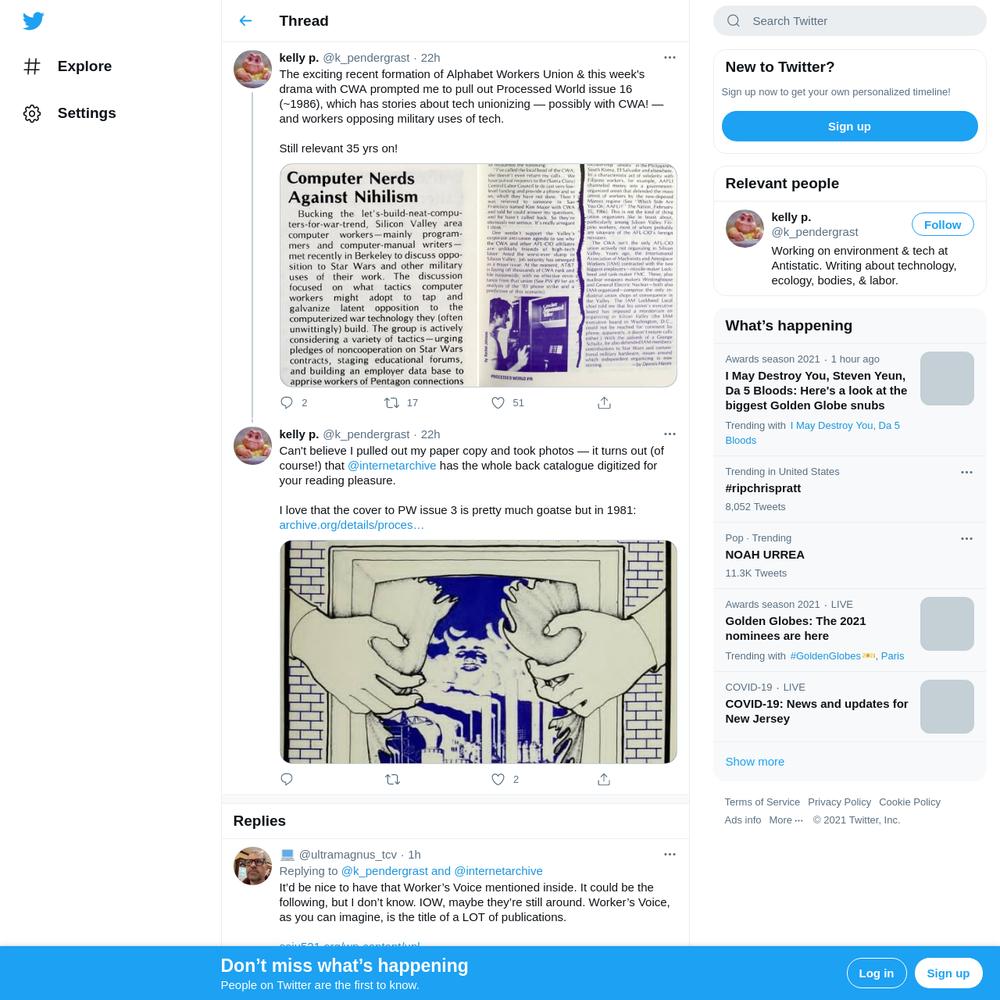Viewport: 1000px width, 1000px height.
Task: Click Log in on bottom banner
Action: [x=876, y=973]
